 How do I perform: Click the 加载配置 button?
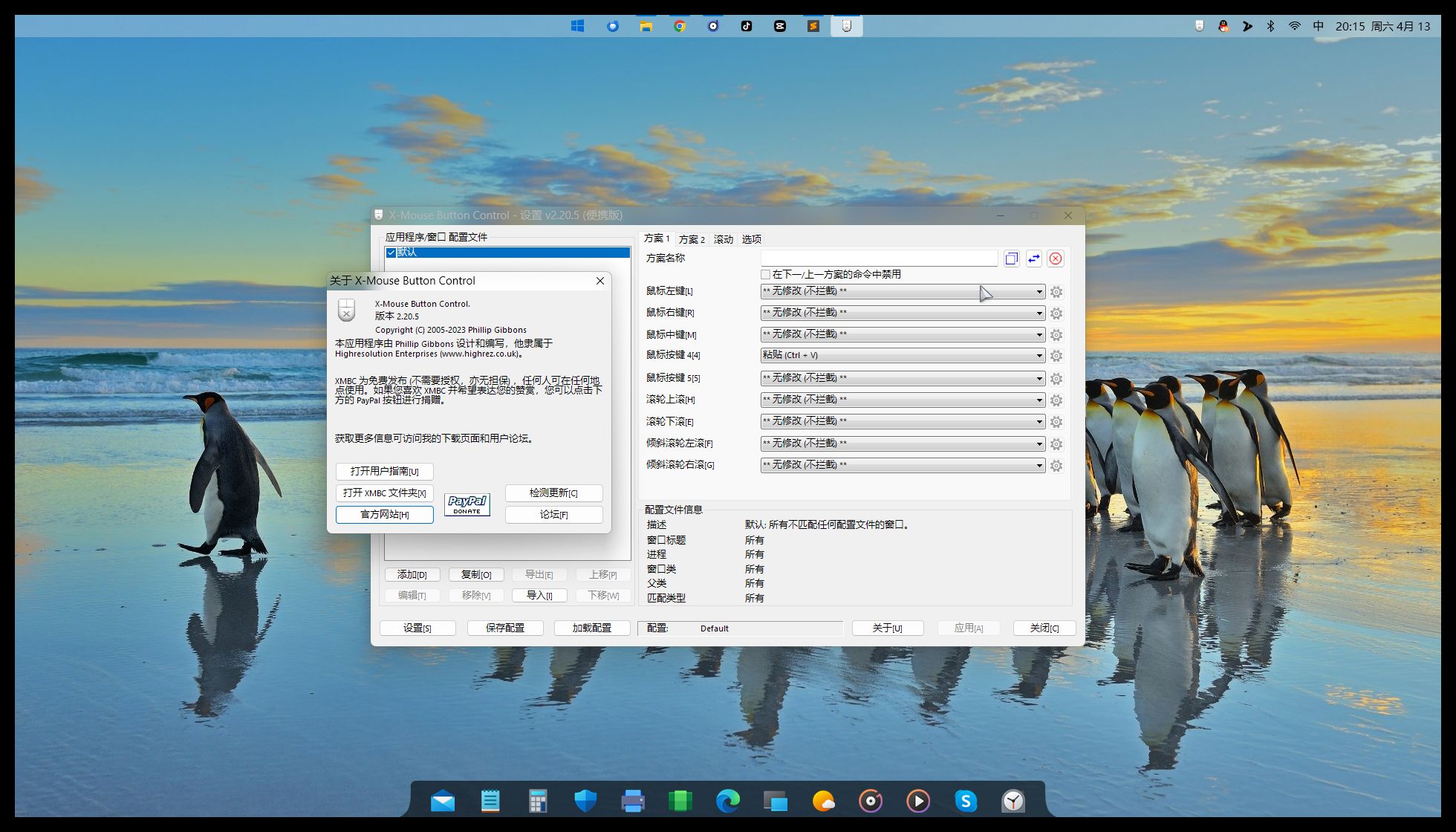(x=592, y=628)
